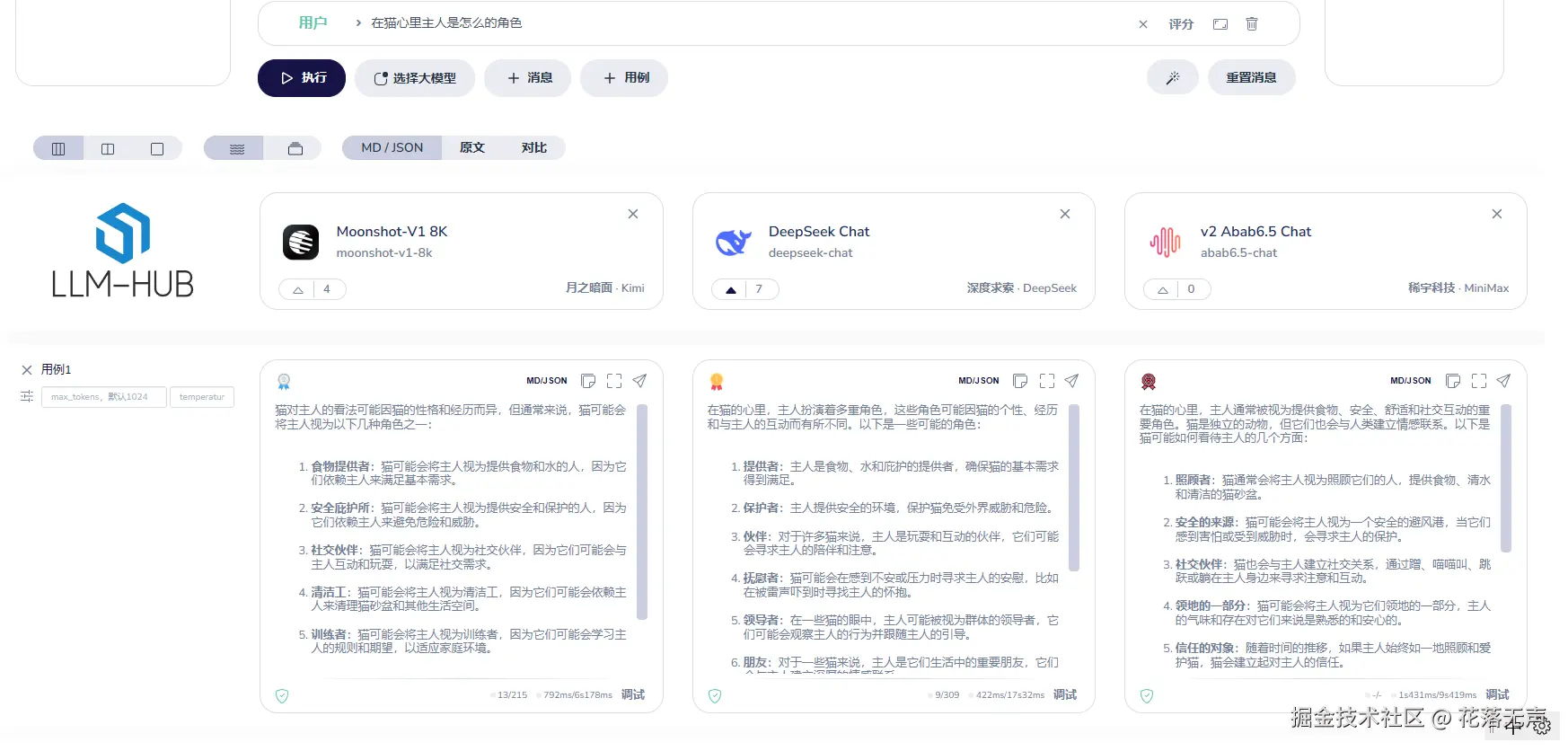Open the 选择大模型 model selector
1568x751 pixels.
coord(415,78)
